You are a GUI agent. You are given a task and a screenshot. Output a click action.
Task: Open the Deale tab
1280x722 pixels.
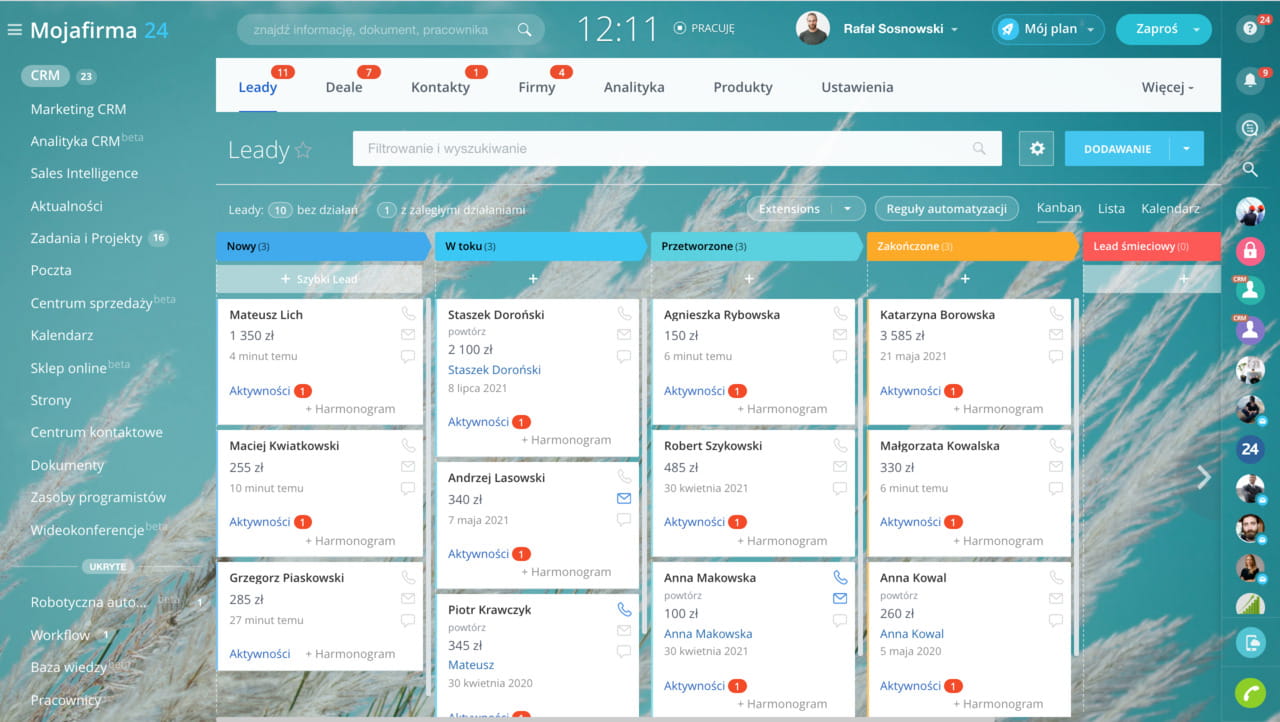344,87
